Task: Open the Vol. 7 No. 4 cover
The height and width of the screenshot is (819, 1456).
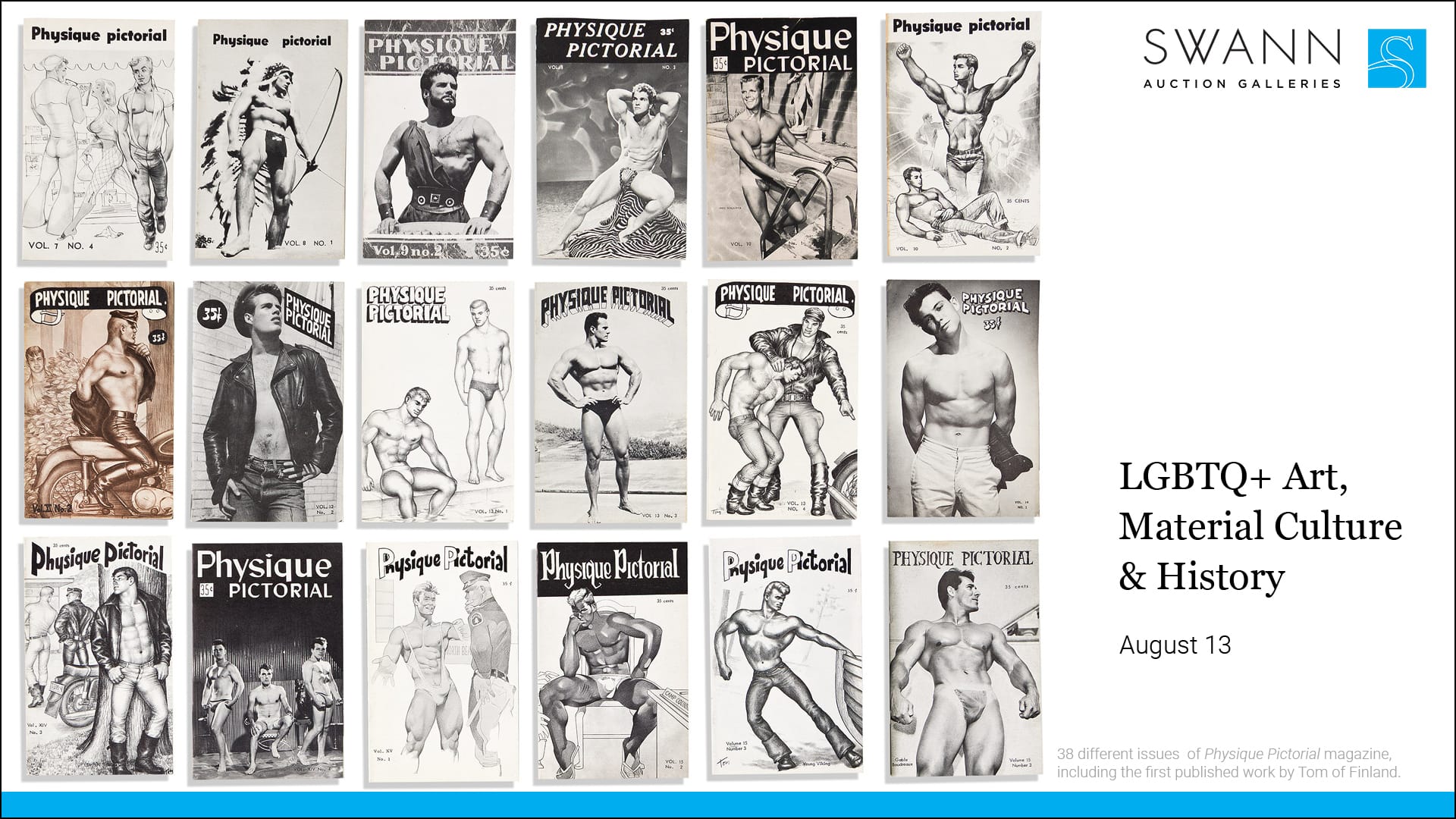Action: point(96,140)
